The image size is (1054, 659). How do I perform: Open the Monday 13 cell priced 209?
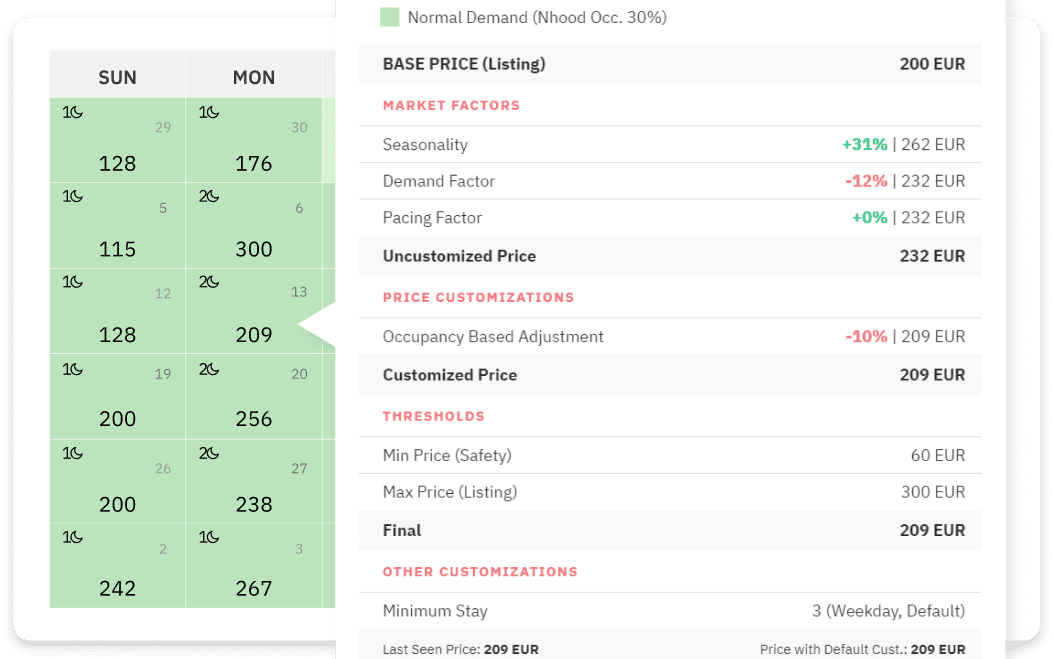point(253,312)
